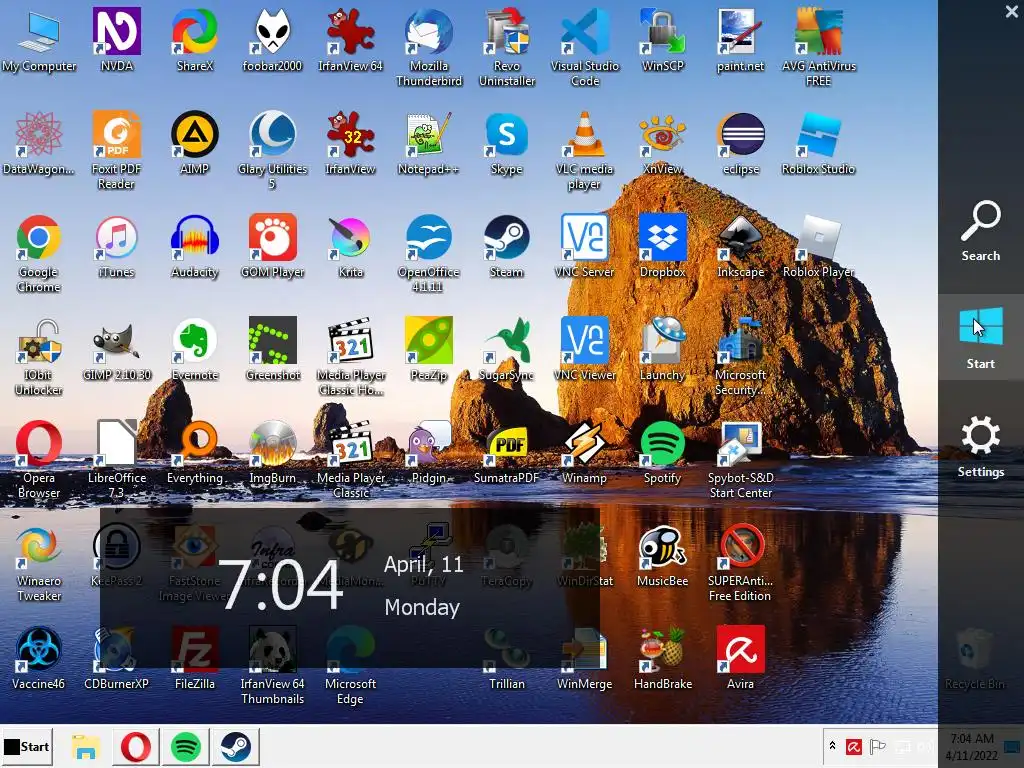Open Vaccine46 desktop icon
Viewport: 1024px width, 768px height.
tap(39, 658)
